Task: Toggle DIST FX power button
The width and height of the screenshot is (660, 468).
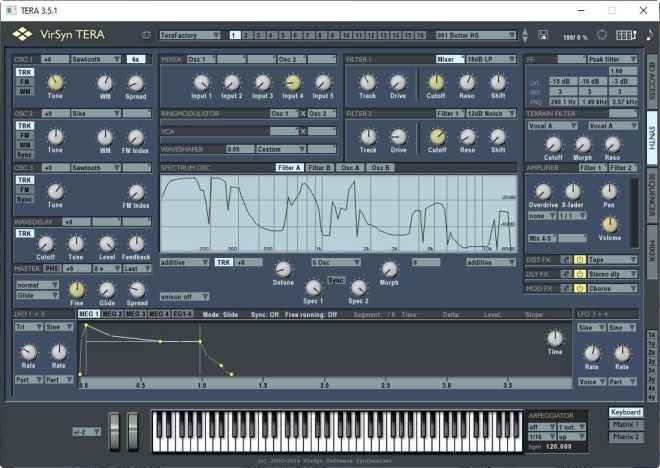Action: 580,260
